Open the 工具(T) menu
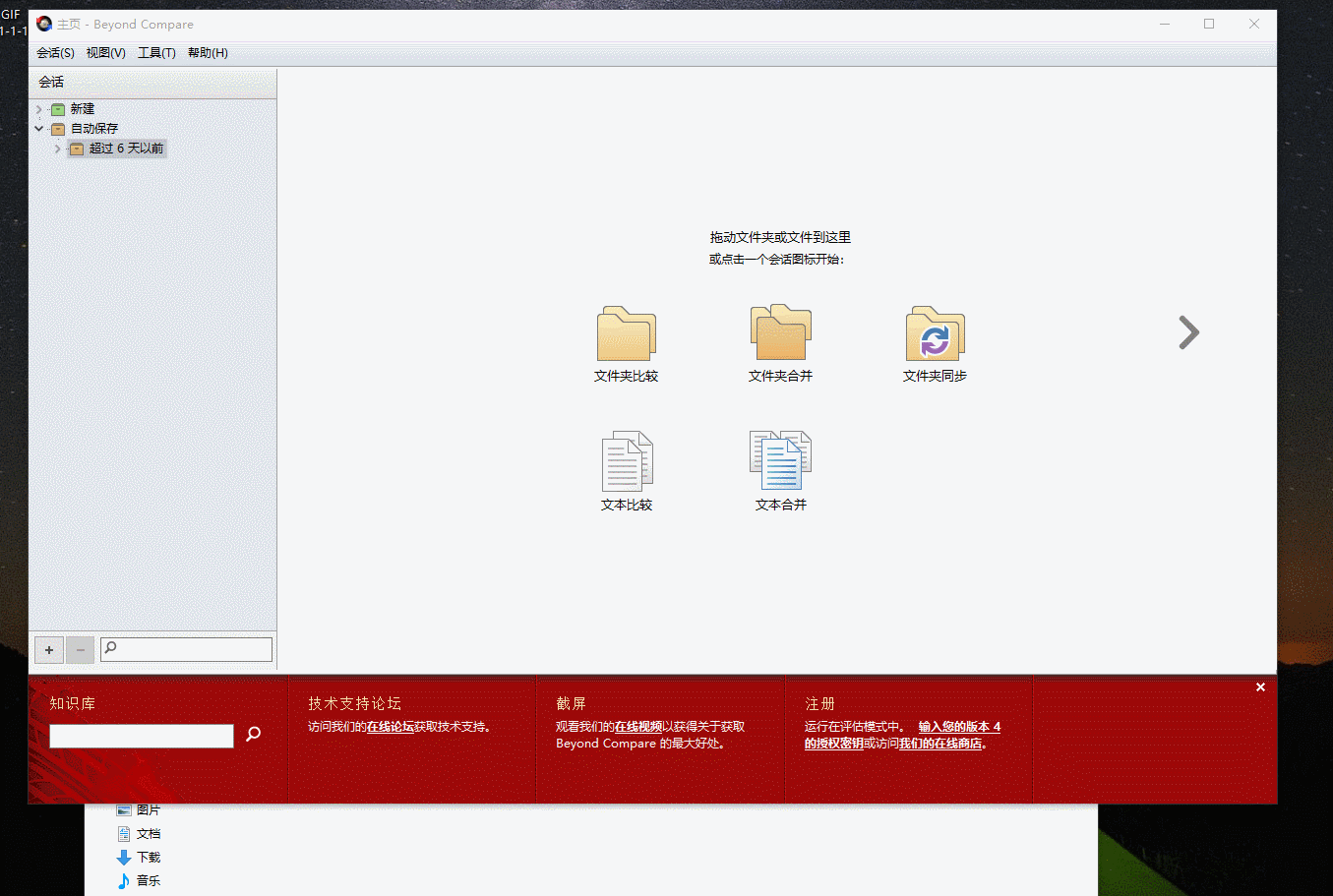This screenshot has height=896, width=1333. tap(156, 53)
